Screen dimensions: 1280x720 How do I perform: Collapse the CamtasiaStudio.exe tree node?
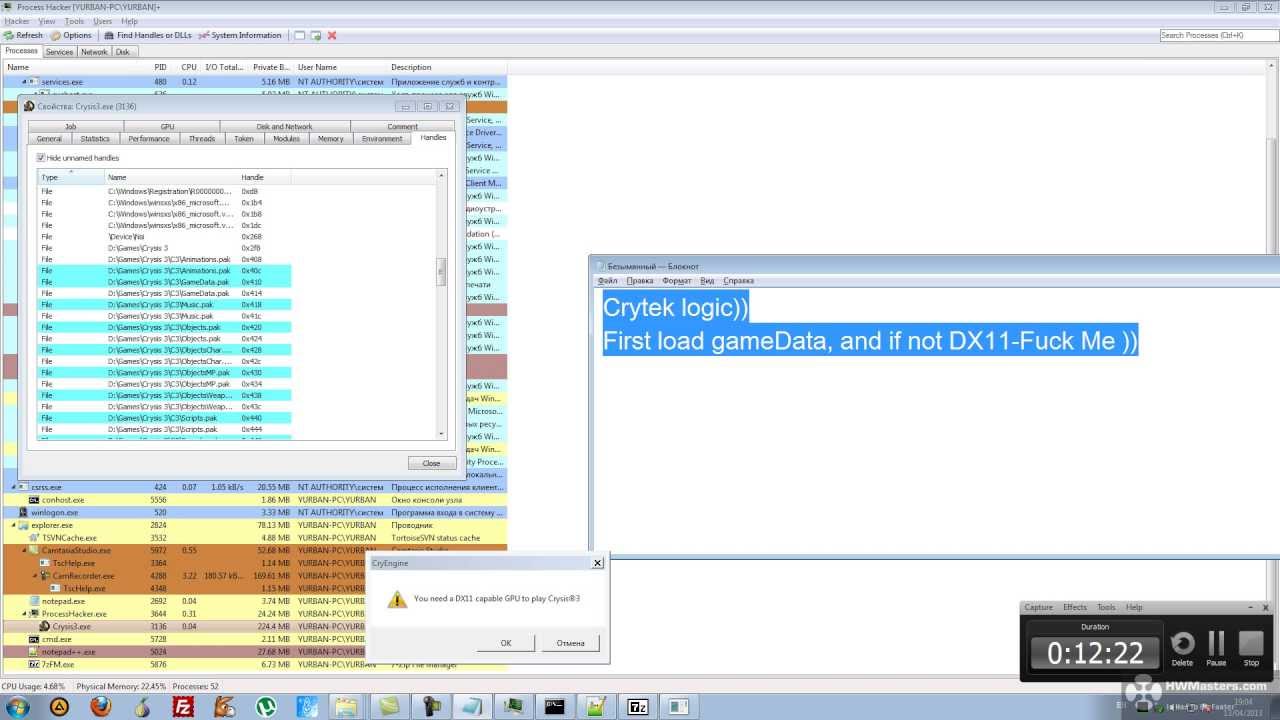coord(24,550)
